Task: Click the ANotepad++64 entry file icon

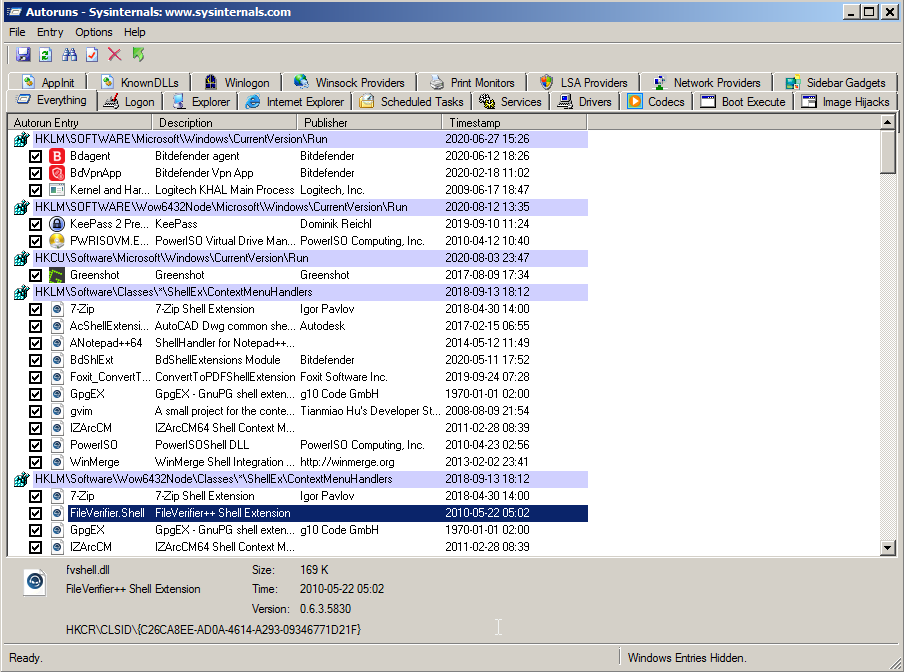Action: click(56, 343)
